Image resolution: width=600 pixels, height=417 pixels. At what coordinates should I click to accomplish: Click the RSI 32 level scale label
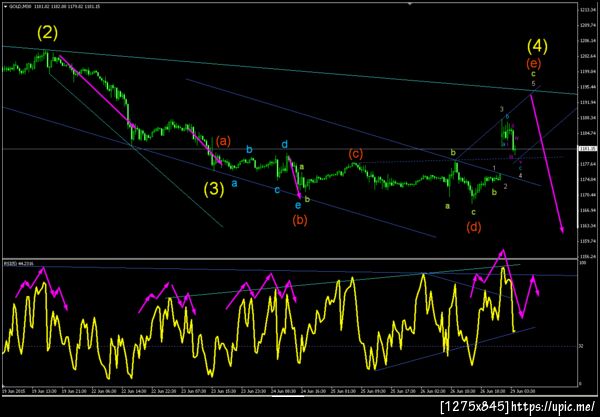581,346
